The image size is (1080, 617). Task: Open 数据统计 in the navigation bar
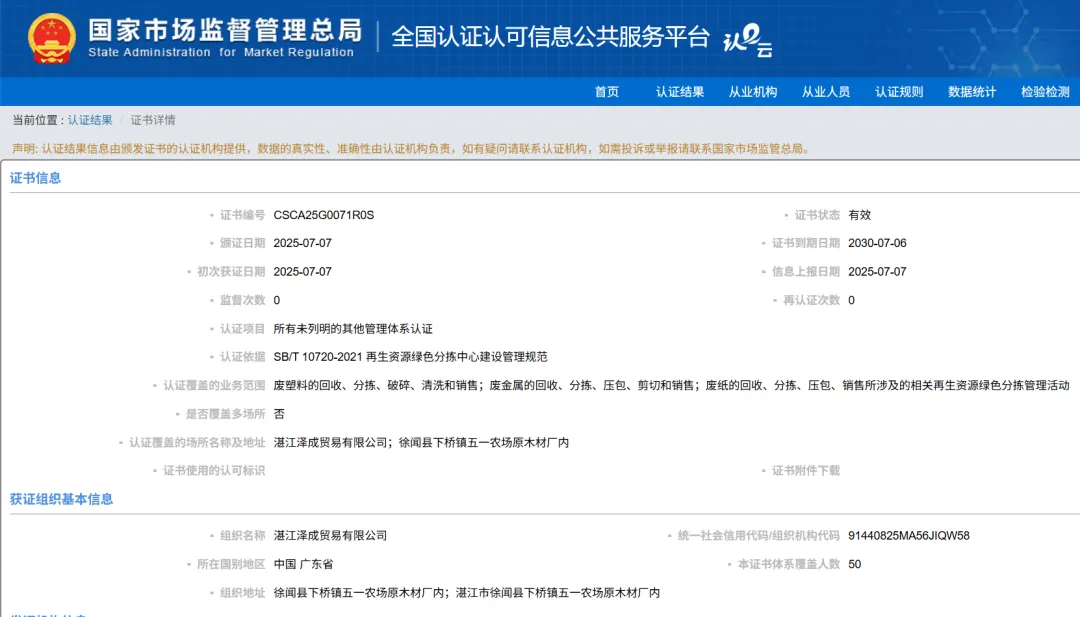pyautogui.click(x=972, y=92)
